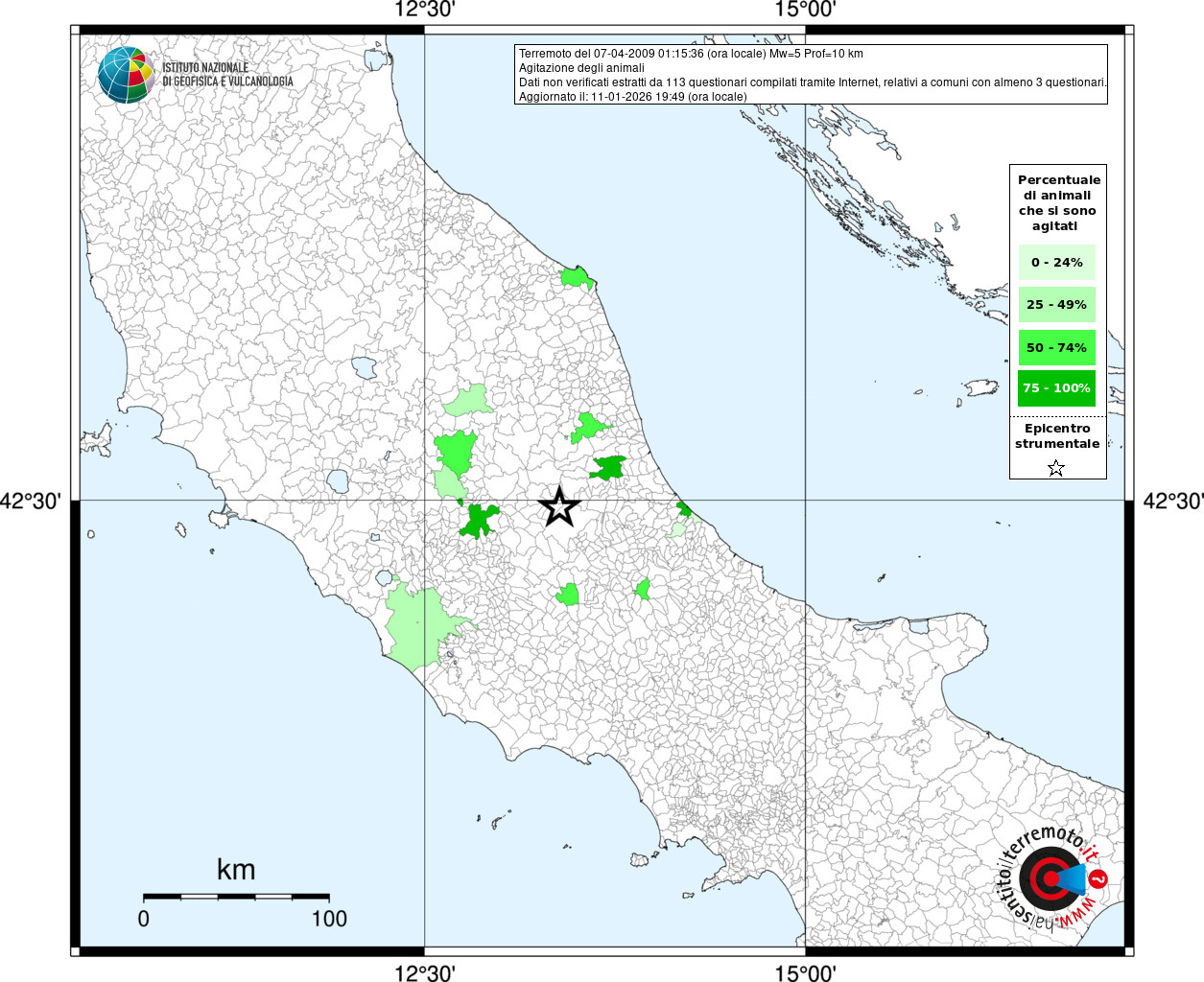Click the 'Agitazione degli animali' subtitle
Image resolution: width=1204 pixels, height=982 pixels.
click(x=581, y=68)
